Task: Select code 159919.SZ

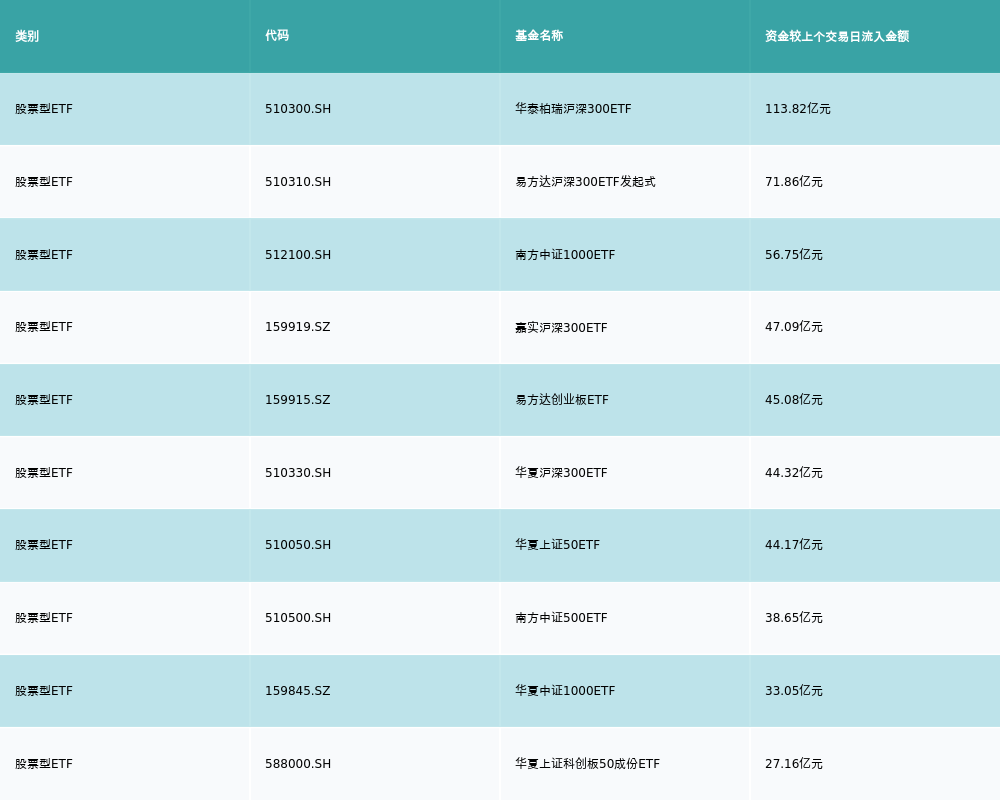Action: 297,327
